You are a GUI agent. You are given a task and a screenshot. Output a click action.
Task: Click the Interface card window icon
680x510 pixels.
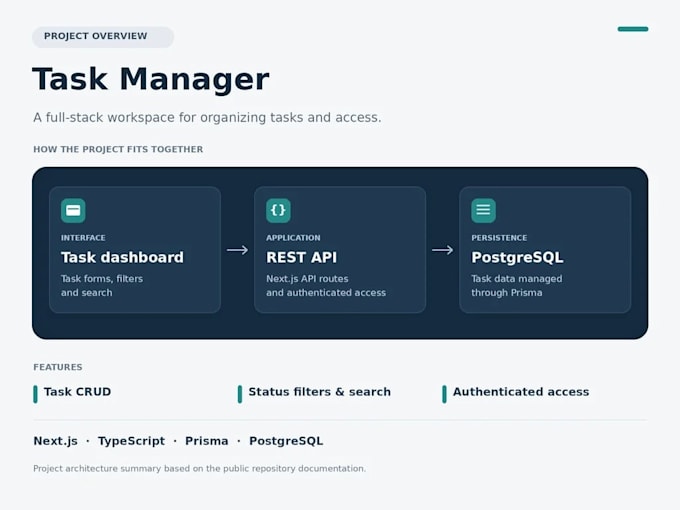[x=73, y=210]
